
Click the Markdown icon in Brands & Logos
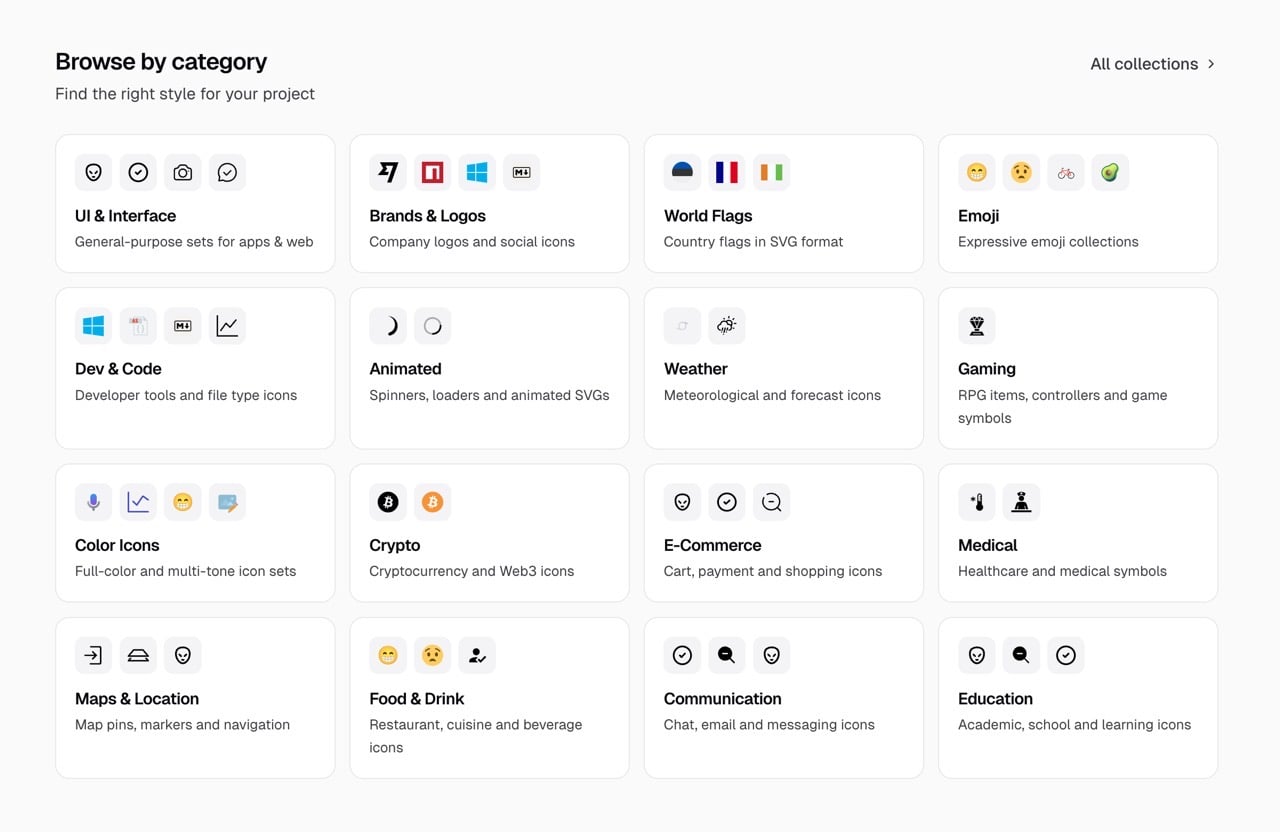click(x=522, y=173)
